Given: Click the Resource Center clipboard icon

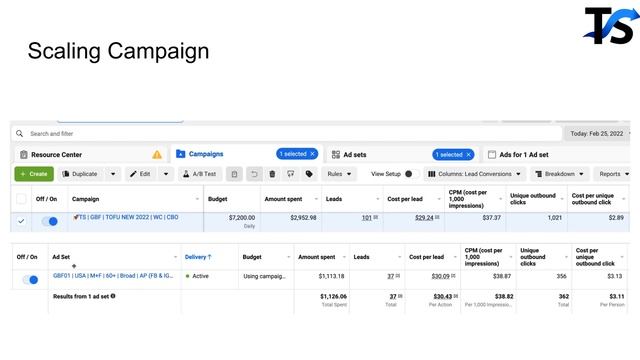Looking at the screenshot, I should point(24,155).
